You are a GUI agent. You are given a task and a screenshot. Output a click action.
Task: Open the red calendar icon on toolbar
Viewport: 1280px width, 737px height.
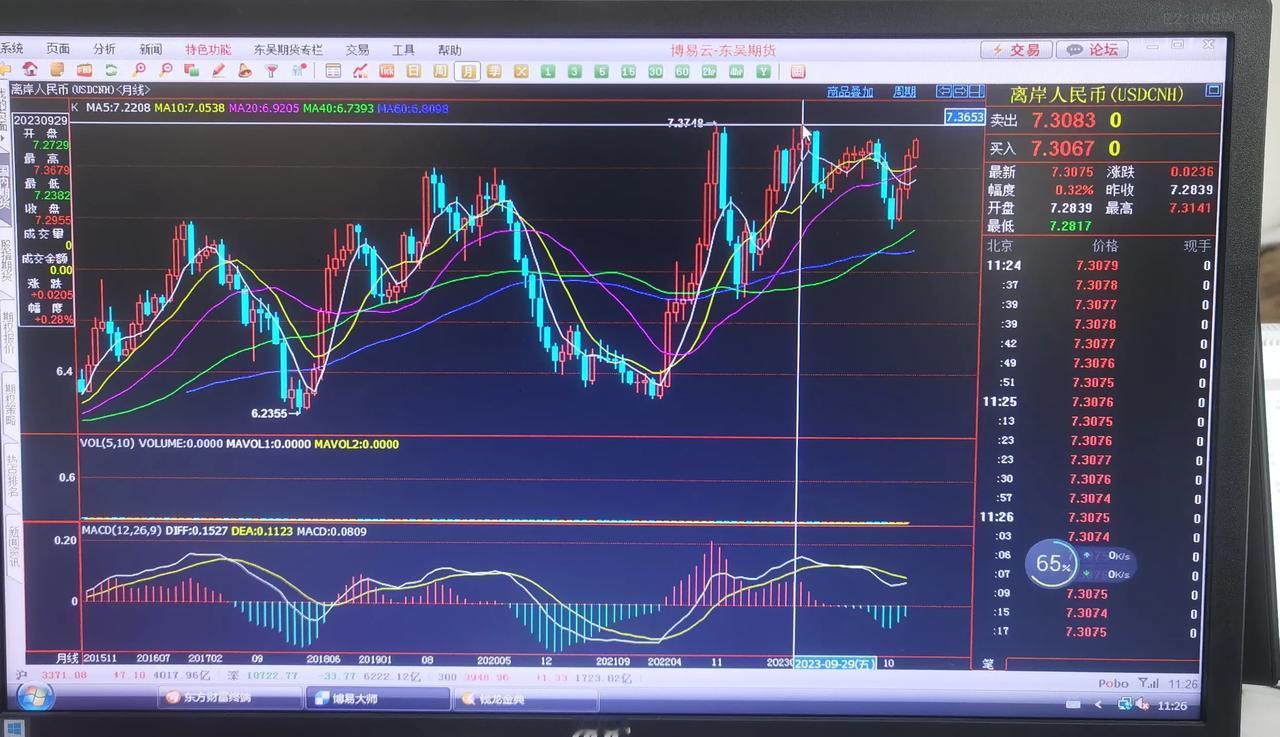(x=797, y=72)
